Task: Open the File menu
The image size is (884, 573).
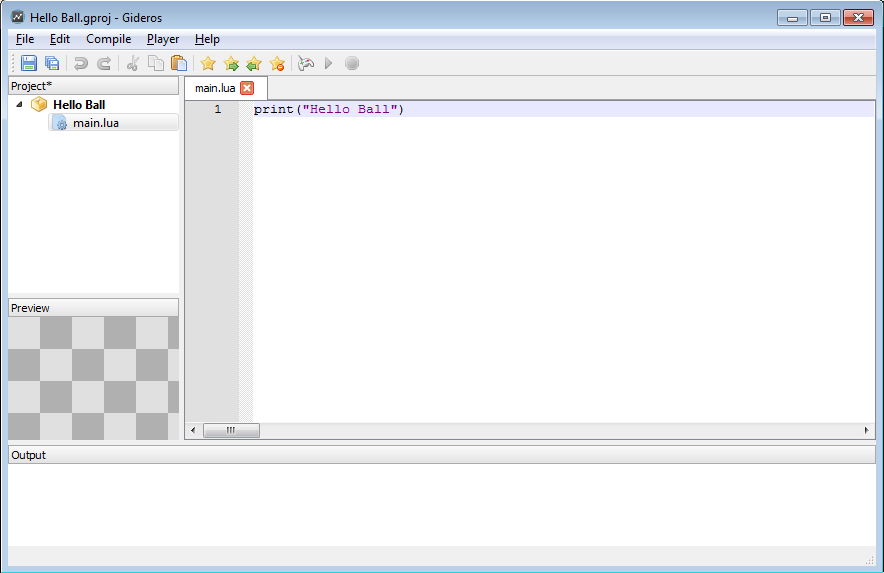Action: tap(25, 39)
